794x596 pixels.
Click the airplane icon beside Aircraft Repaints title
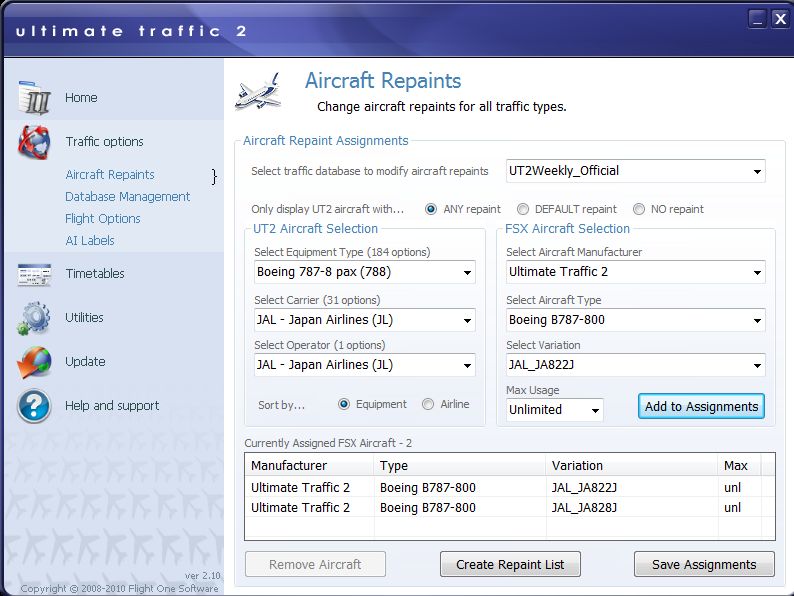coord(259,92)
